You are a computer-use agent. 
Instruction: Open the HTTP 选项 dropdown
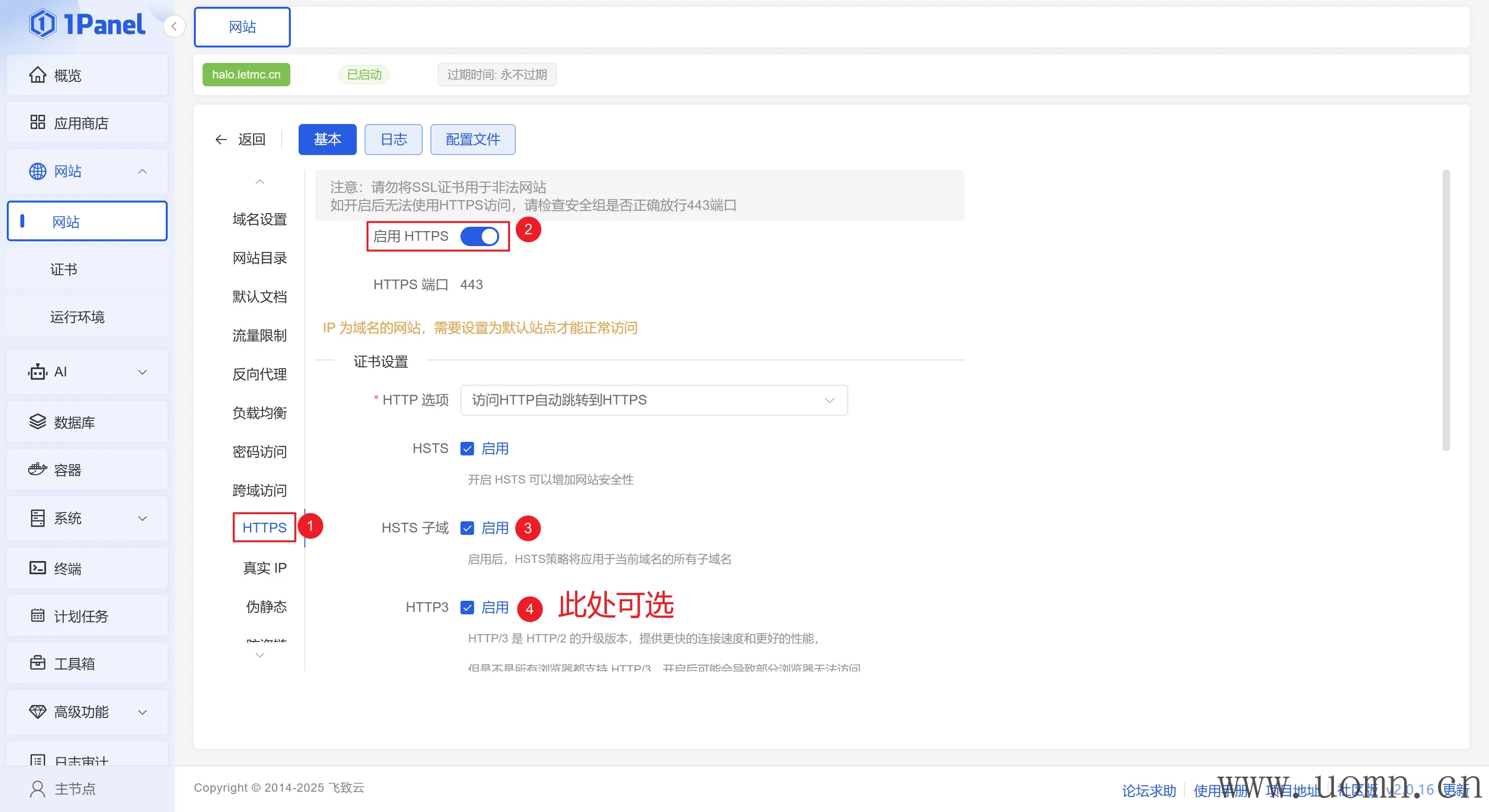pyautogui.click(x=653, y=400)
